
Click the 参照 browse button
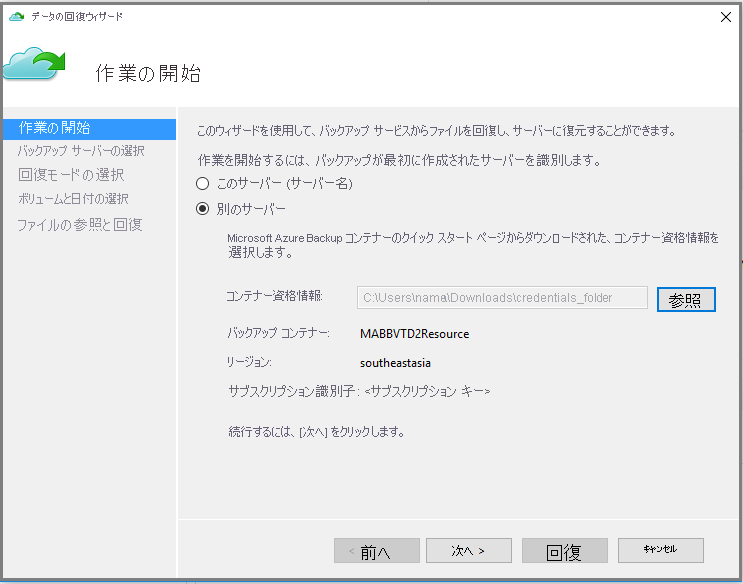686,300
